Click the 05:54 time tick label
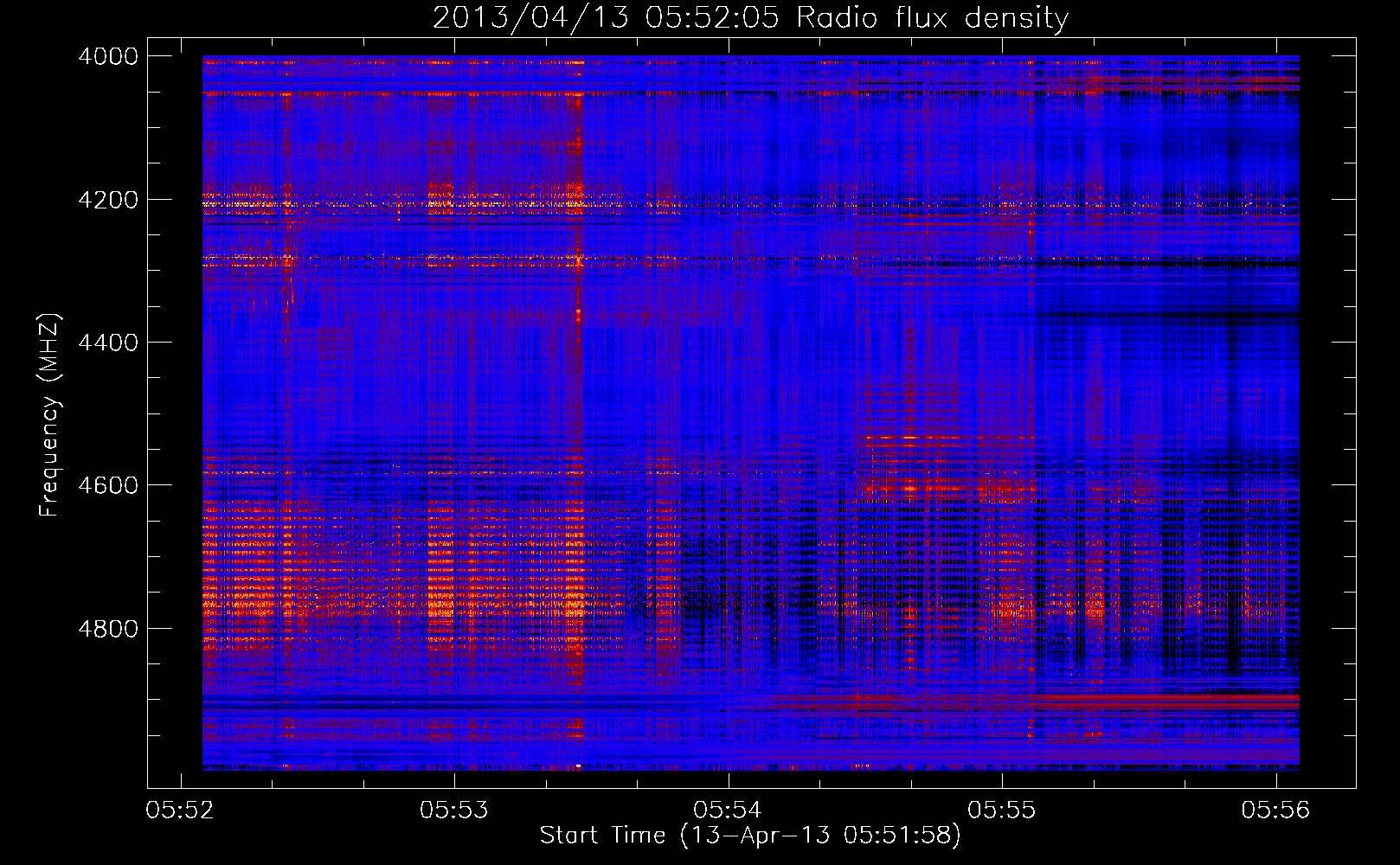The height and width of the screenshot is (865, 1400). click(x=728, y=811)
